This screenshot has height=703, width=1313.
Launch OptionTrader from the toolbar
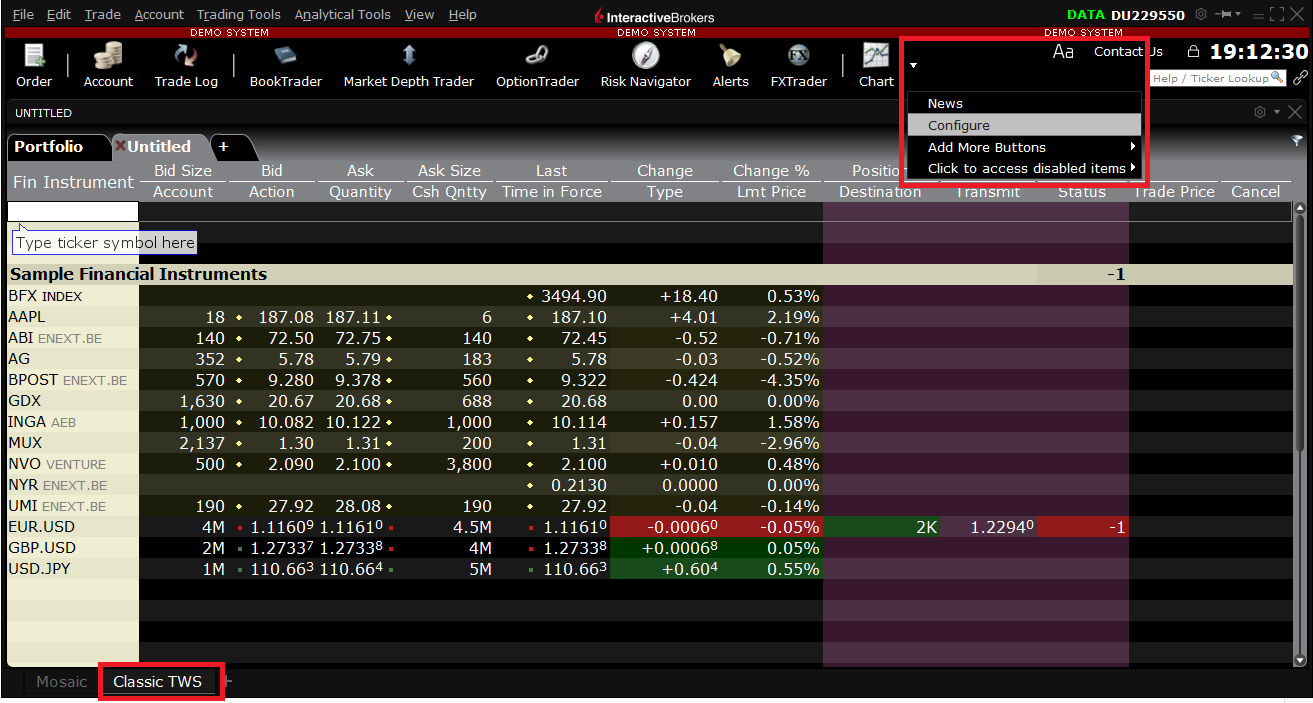pos(537,66)
